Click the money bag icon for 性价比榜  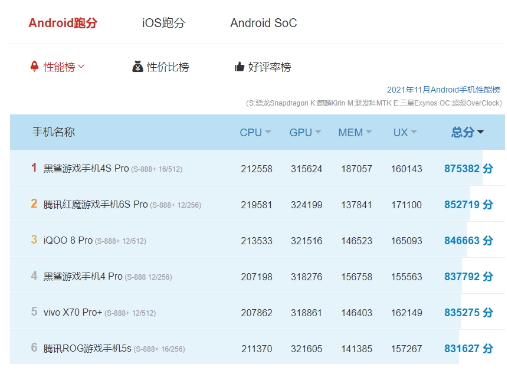point(137,67)
